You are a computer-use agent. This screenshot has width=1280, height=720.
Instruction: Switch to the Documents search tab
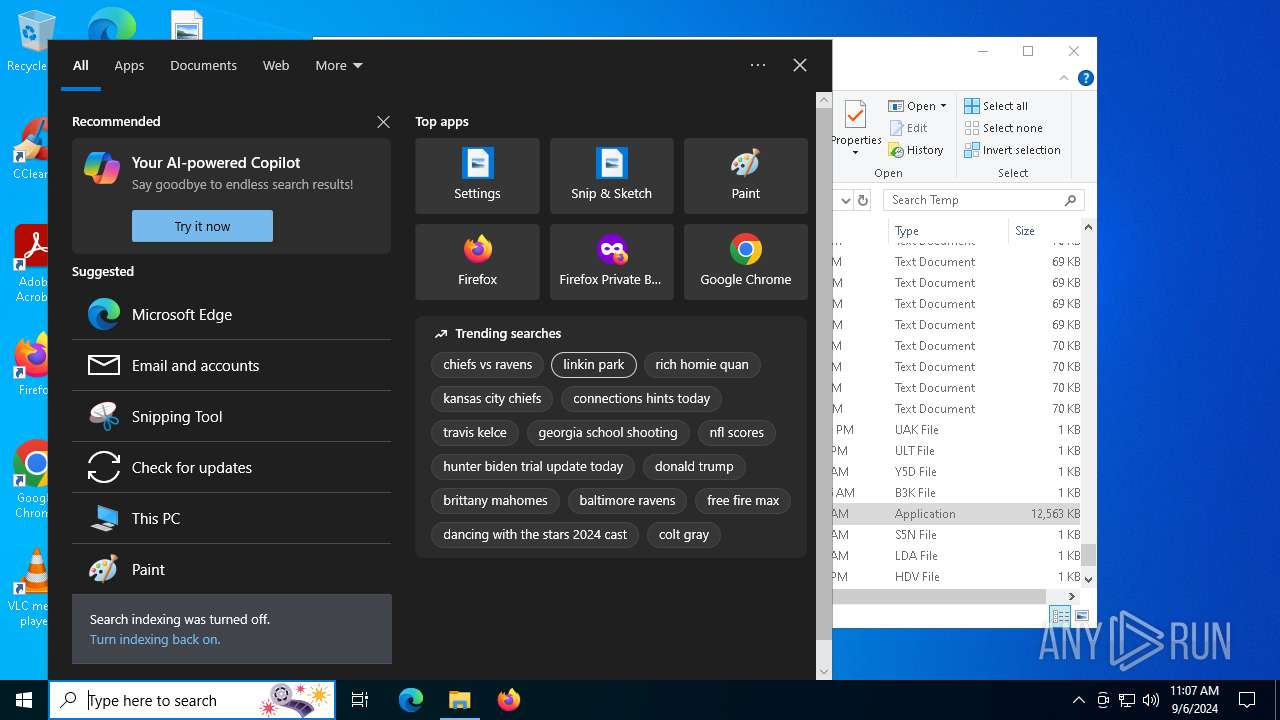(203, 65)
